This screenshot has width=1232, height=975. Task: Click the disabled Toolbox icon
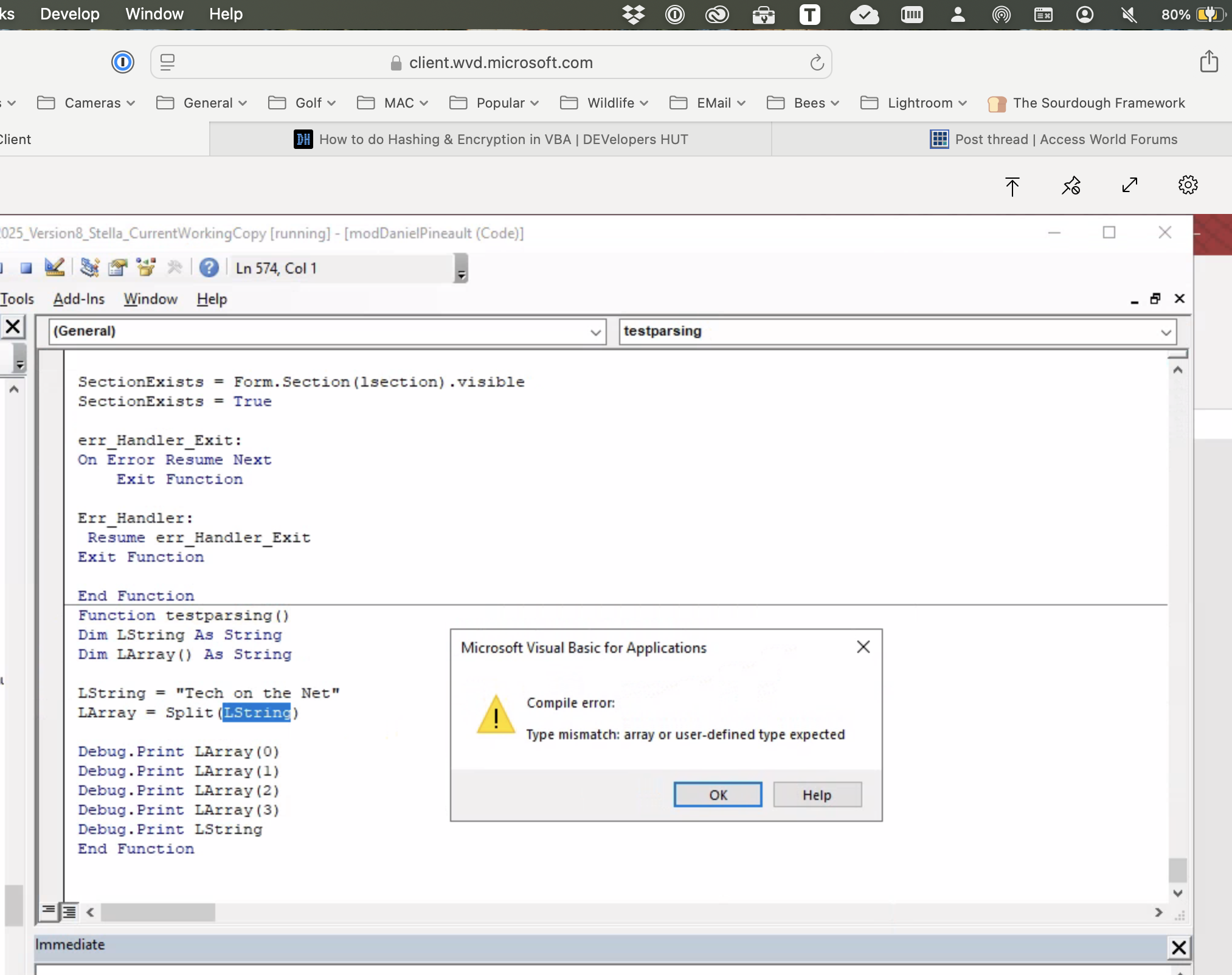[175, 267]
